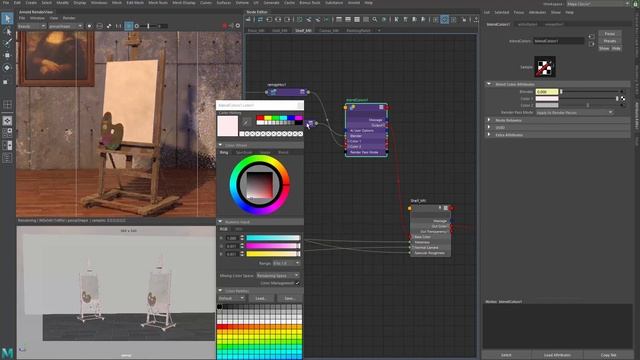The width and height of the screenshot is (640, 360).
Task: Open render settings gear in Arnold RenderView
Action: point(238,26)
